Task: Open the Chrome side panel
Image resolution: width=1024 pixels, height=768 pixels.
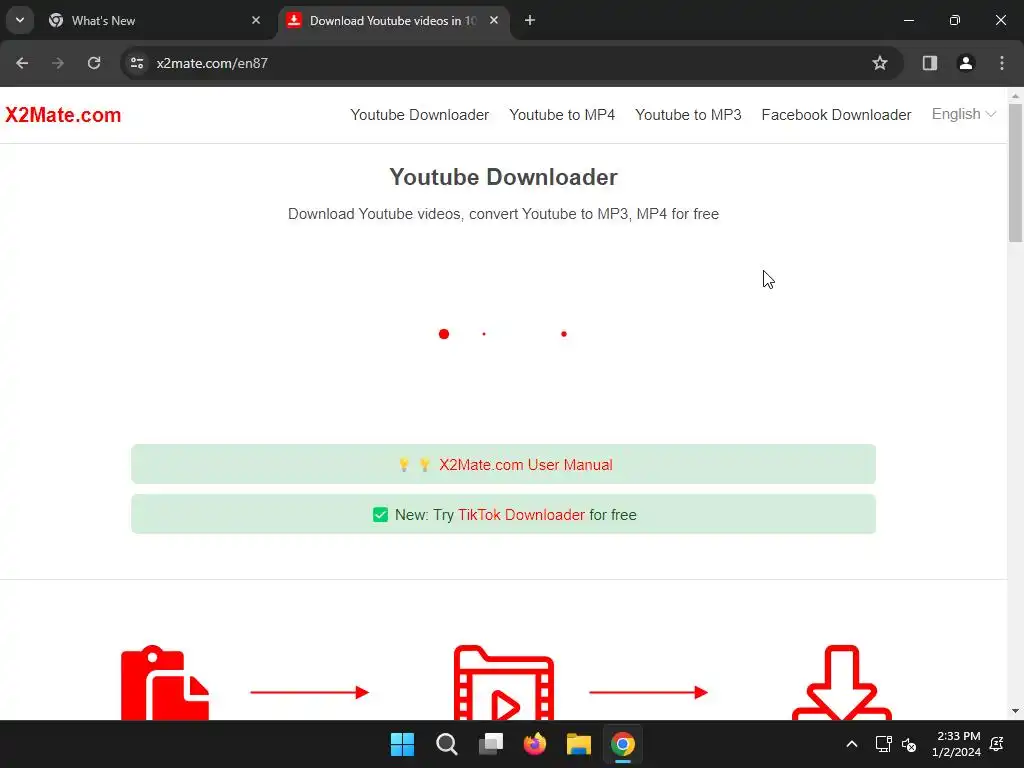Action: [930, 63]
